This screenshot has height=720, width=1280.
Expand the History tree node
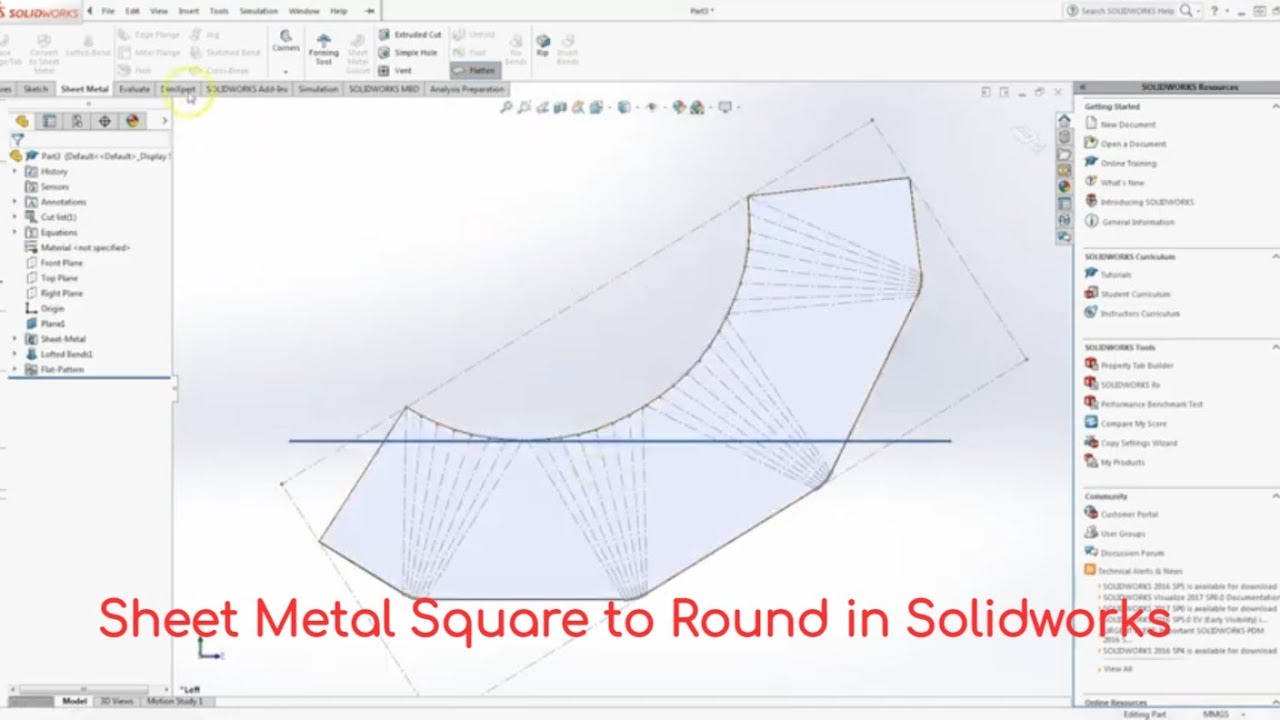coord(15,172)
